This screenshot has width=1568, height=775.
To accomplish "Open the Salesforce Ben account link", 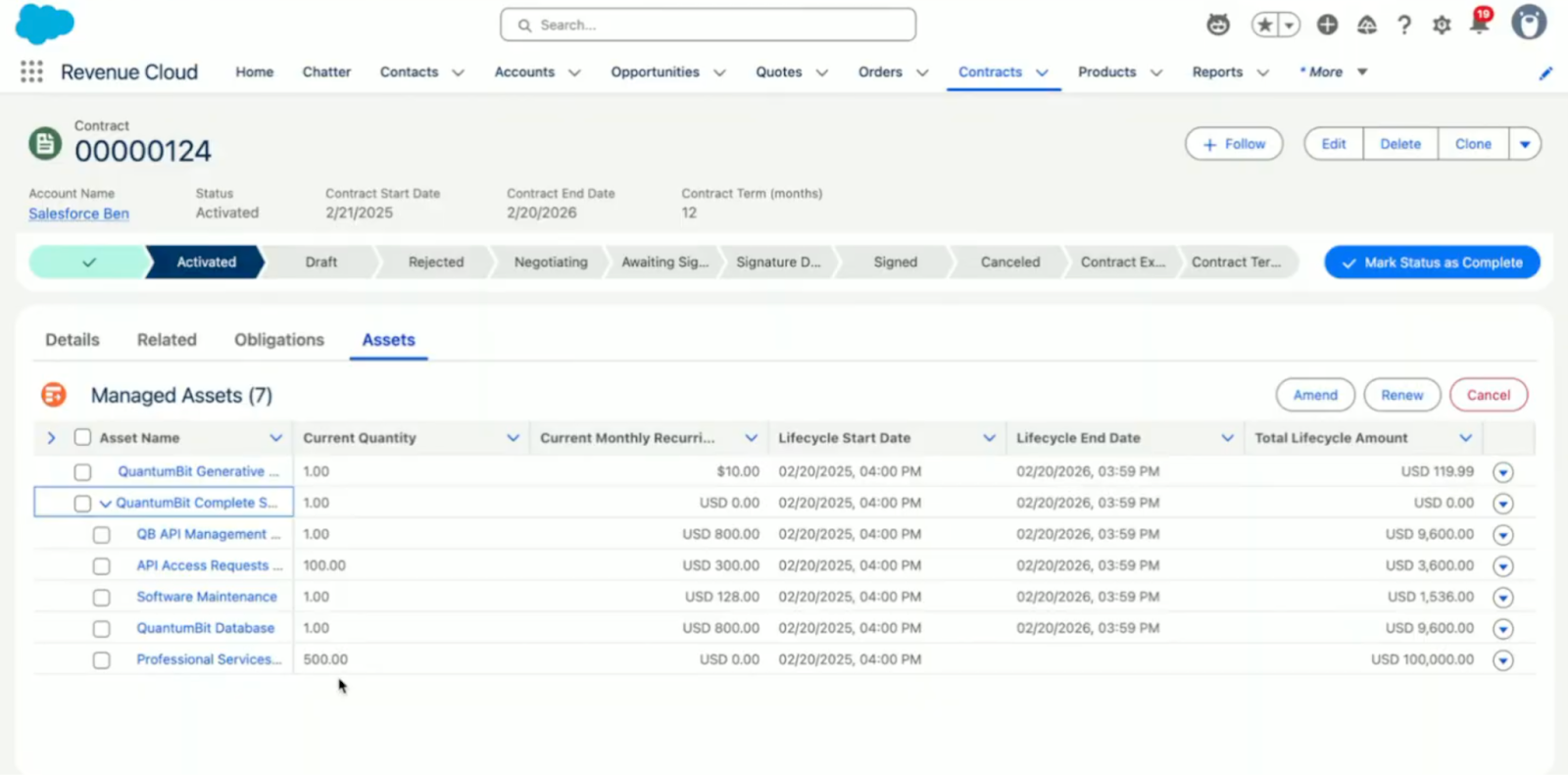I will (78, 214).
